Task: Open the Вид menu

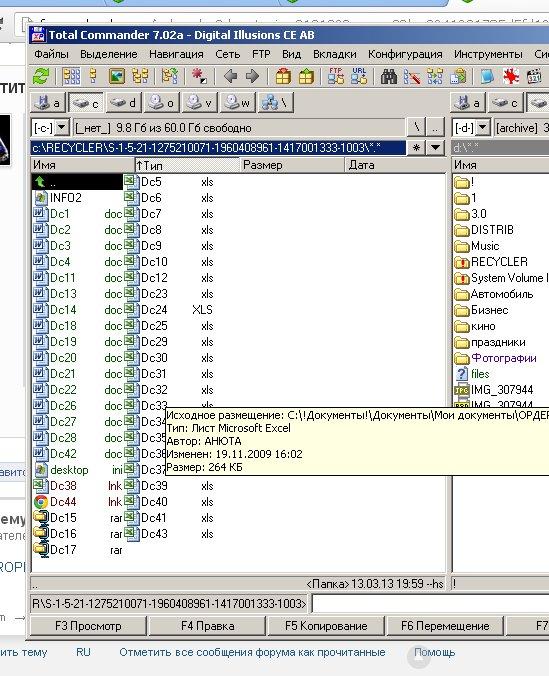Action: tap(292, 54)
